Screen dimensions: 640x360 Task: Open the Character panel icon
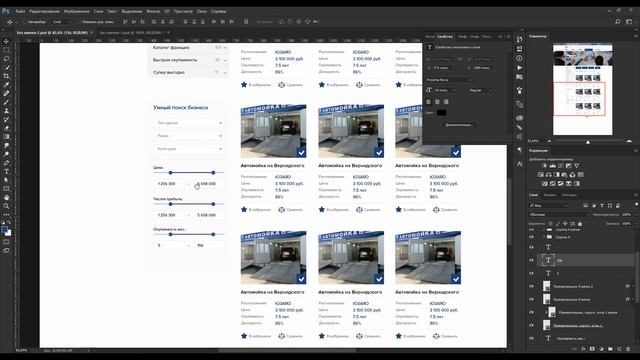(x=519, y=164)
